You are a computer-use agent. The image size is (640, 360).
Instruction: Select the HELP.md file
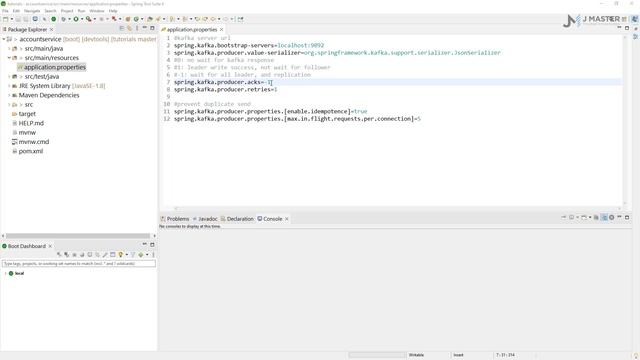coord(31,123)
